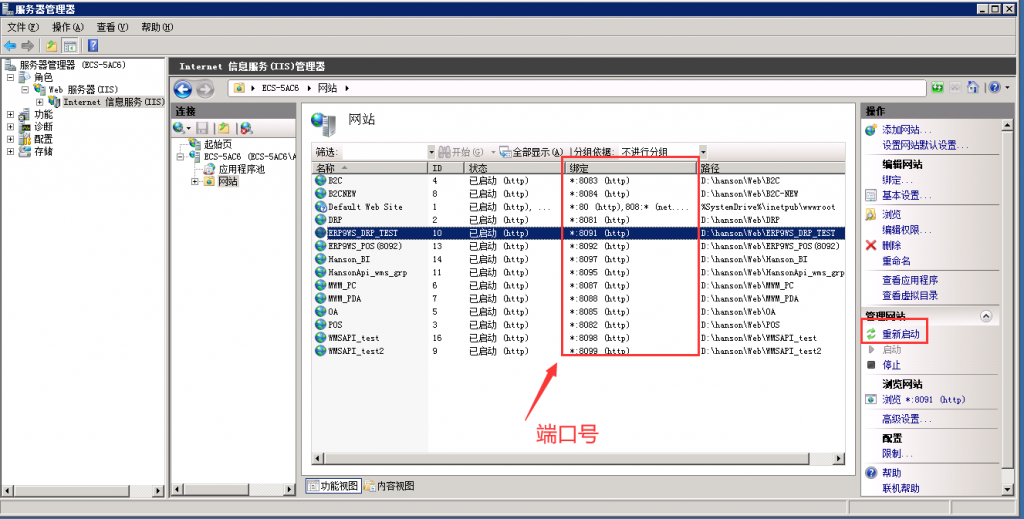Expand the 网站 node in the Connections tree
The image size is (1024, 519).
coord(195,181)
